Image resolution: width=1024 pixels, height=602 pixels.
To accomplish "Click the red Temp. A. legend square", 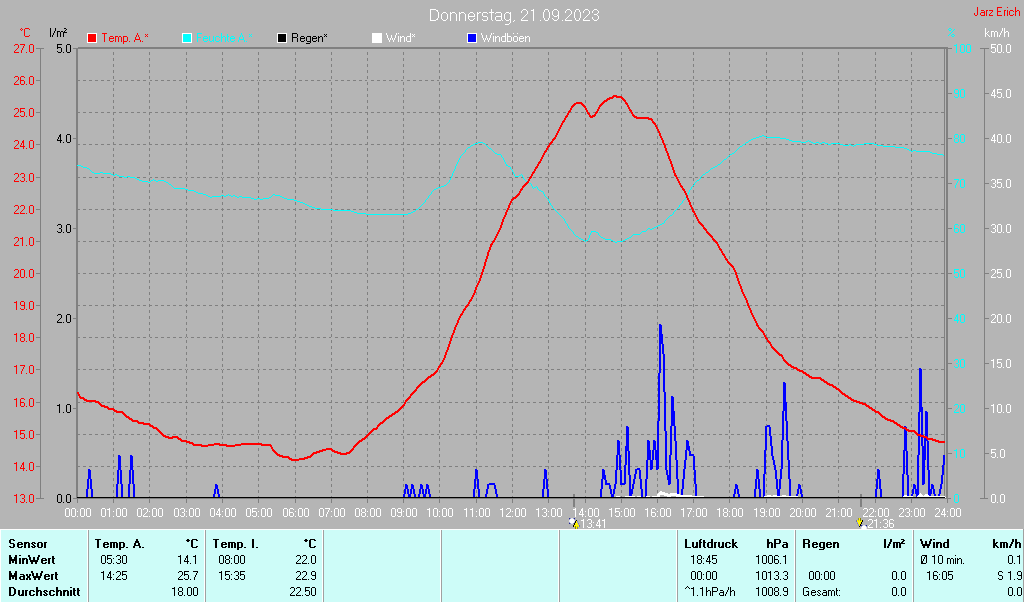I will [x=93, y=38].
